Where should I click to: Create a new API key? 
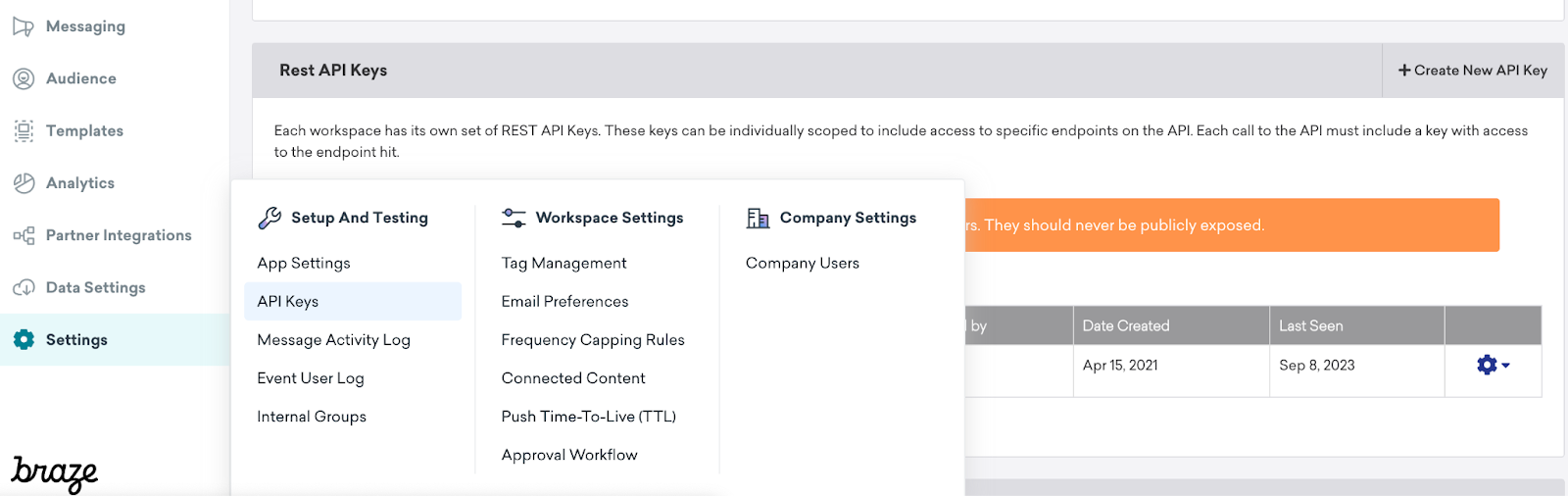[x=1473, y=71]
